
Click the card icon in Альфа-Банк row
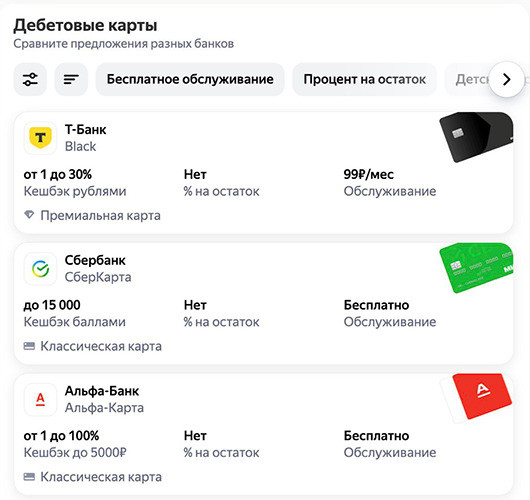29,477
